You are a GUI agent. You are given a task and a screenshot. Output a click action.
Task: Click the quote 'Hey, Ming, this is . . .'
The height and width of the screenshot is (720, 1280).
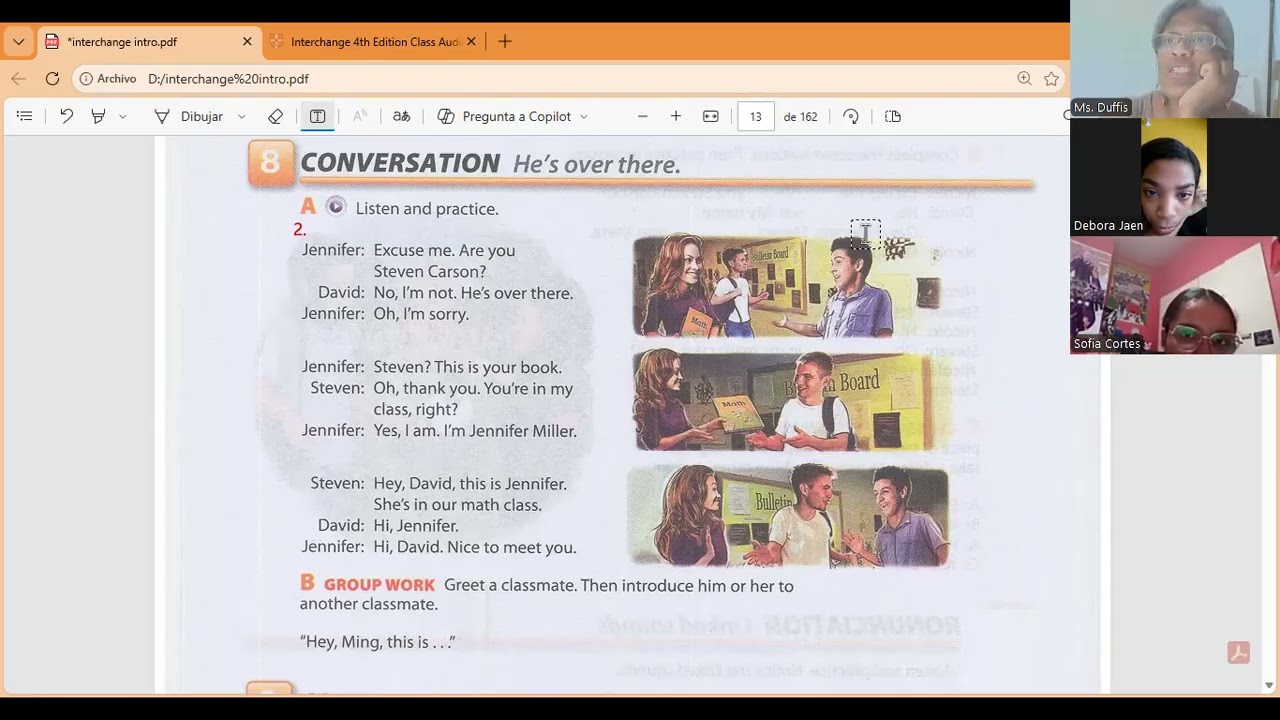coord(378,642)
